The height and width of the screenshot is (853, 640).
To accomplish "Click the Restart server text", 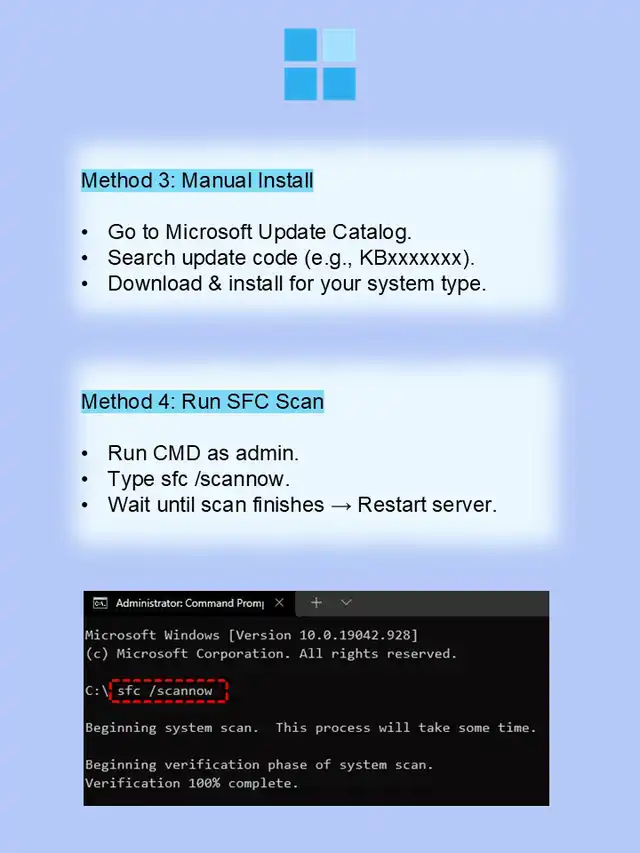I will click(427, 505).
